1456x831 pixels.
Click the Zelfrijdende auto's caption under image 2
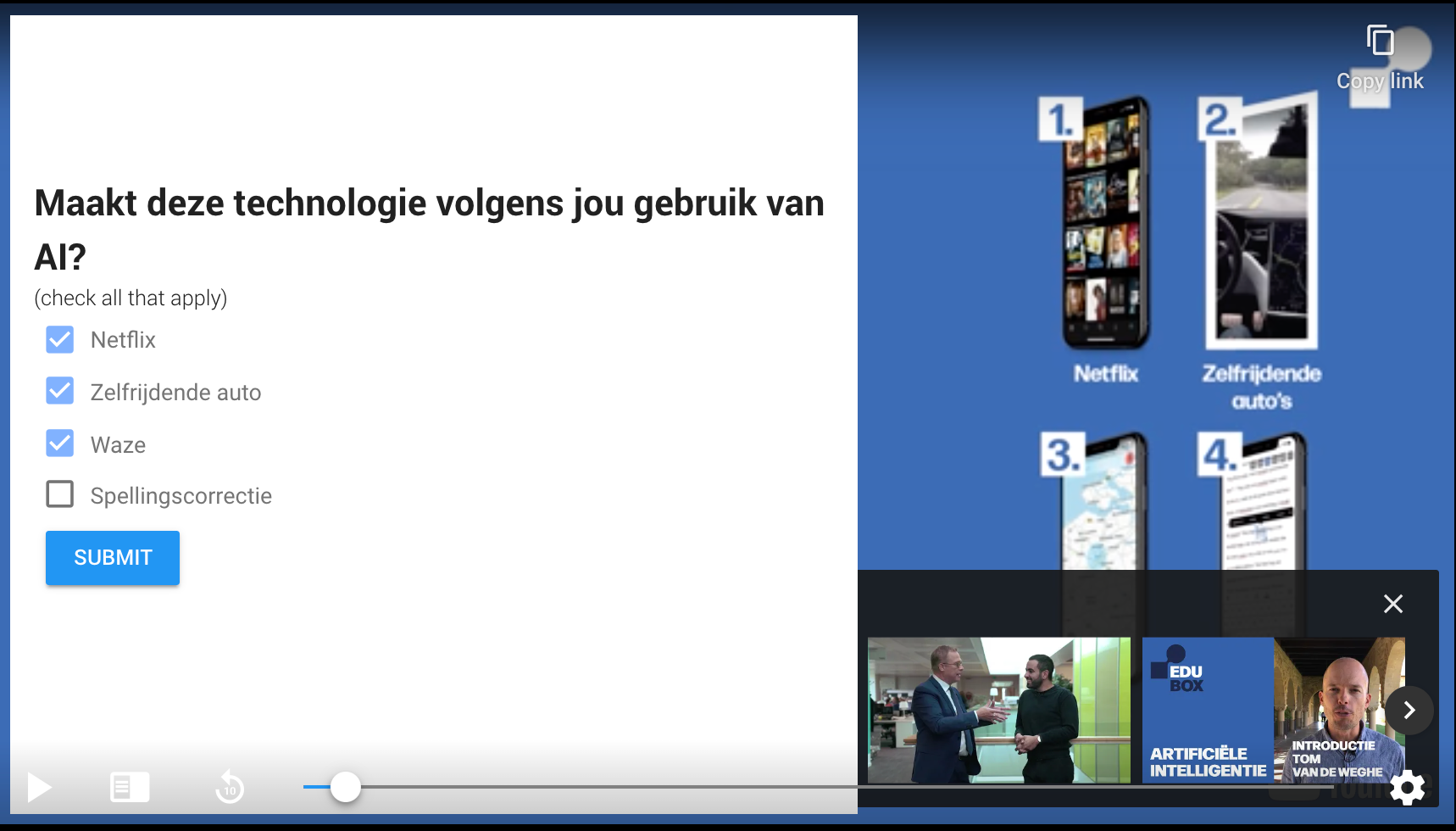coord(1261,387)
